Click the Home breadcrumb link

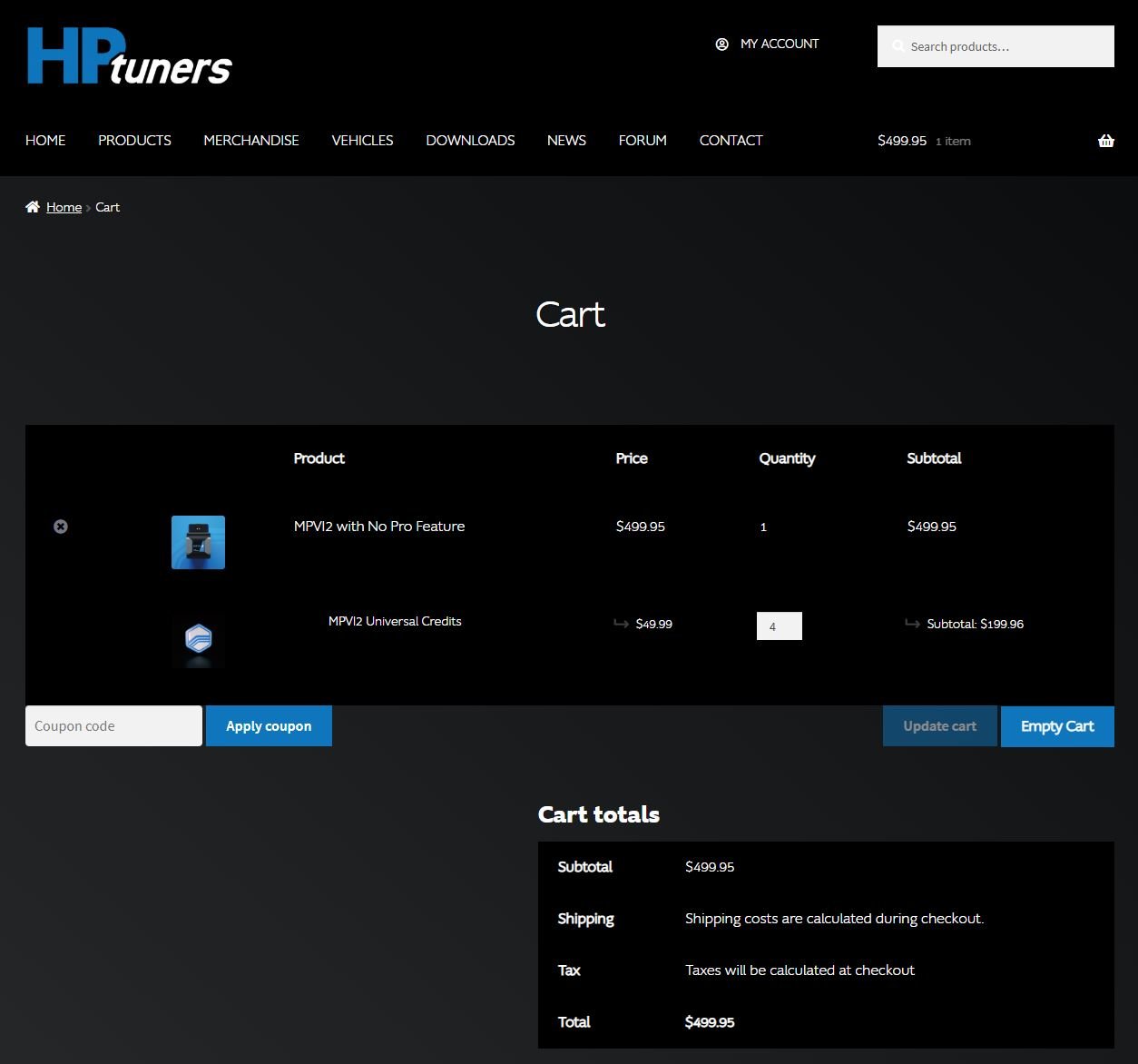64,207
